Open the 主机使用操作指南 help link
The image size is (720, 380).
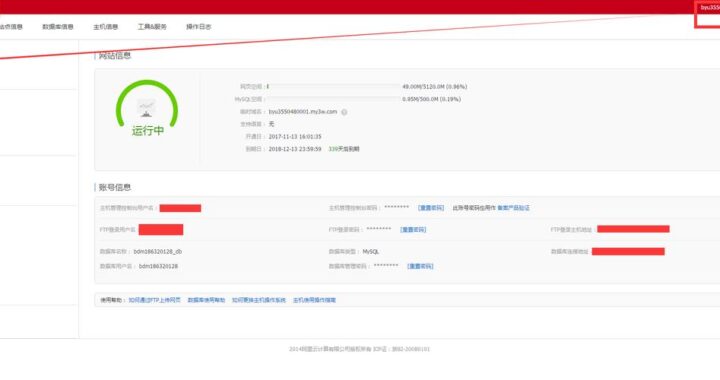[315, 300]
